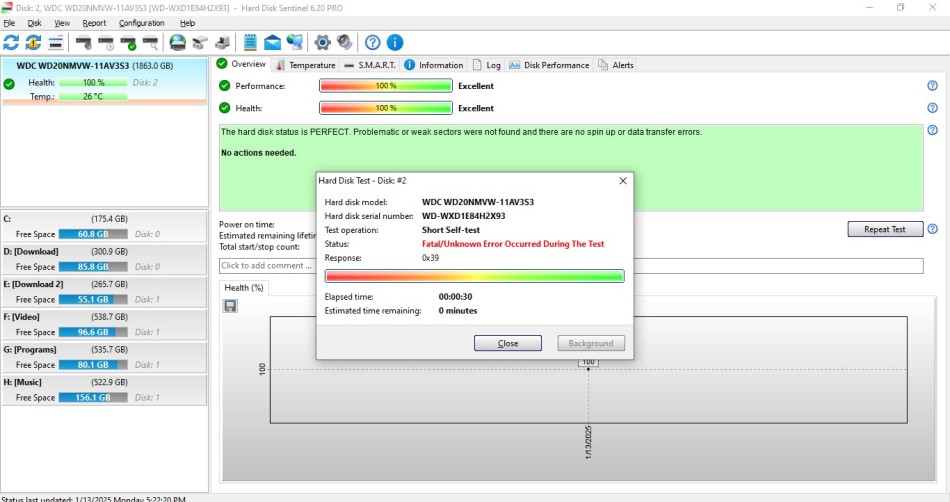Screen dimensions: 950x502
Task: Click the disk with magnifier surface test icon
Action: click(x=150, y=43)
